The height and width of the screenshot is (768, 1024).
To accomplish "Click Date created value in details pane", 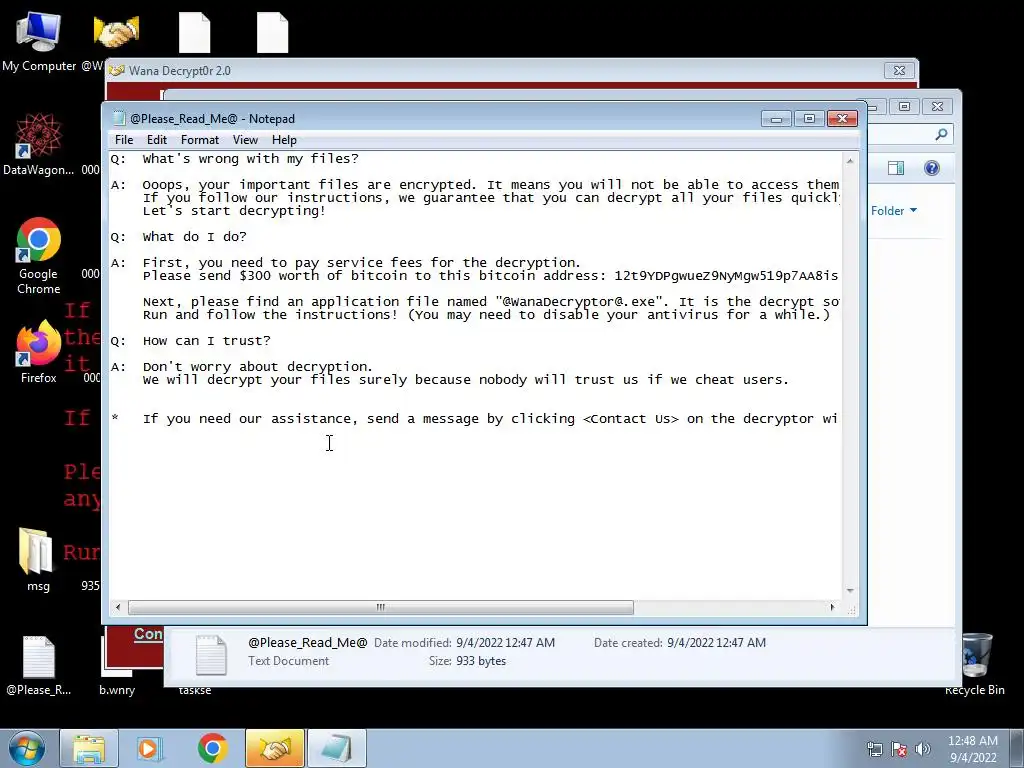I will coord(716,643).
